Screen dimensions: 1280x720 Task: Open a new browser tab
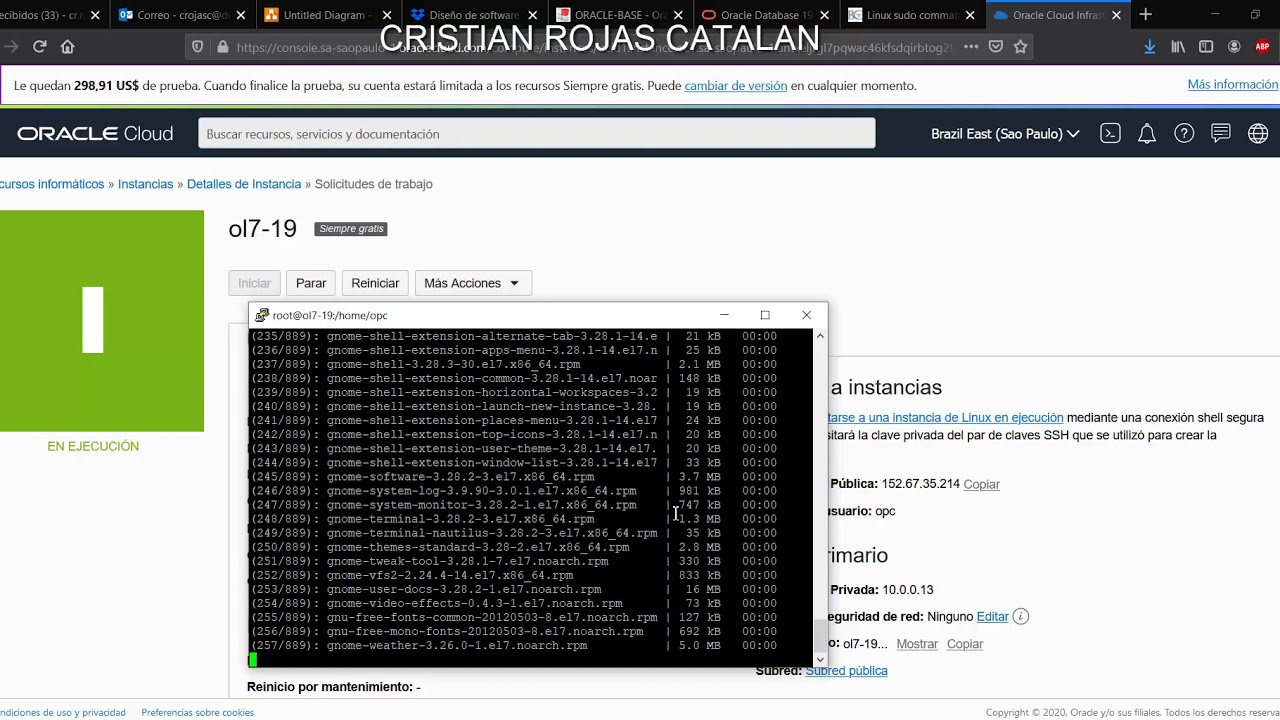click(1146, 15)
